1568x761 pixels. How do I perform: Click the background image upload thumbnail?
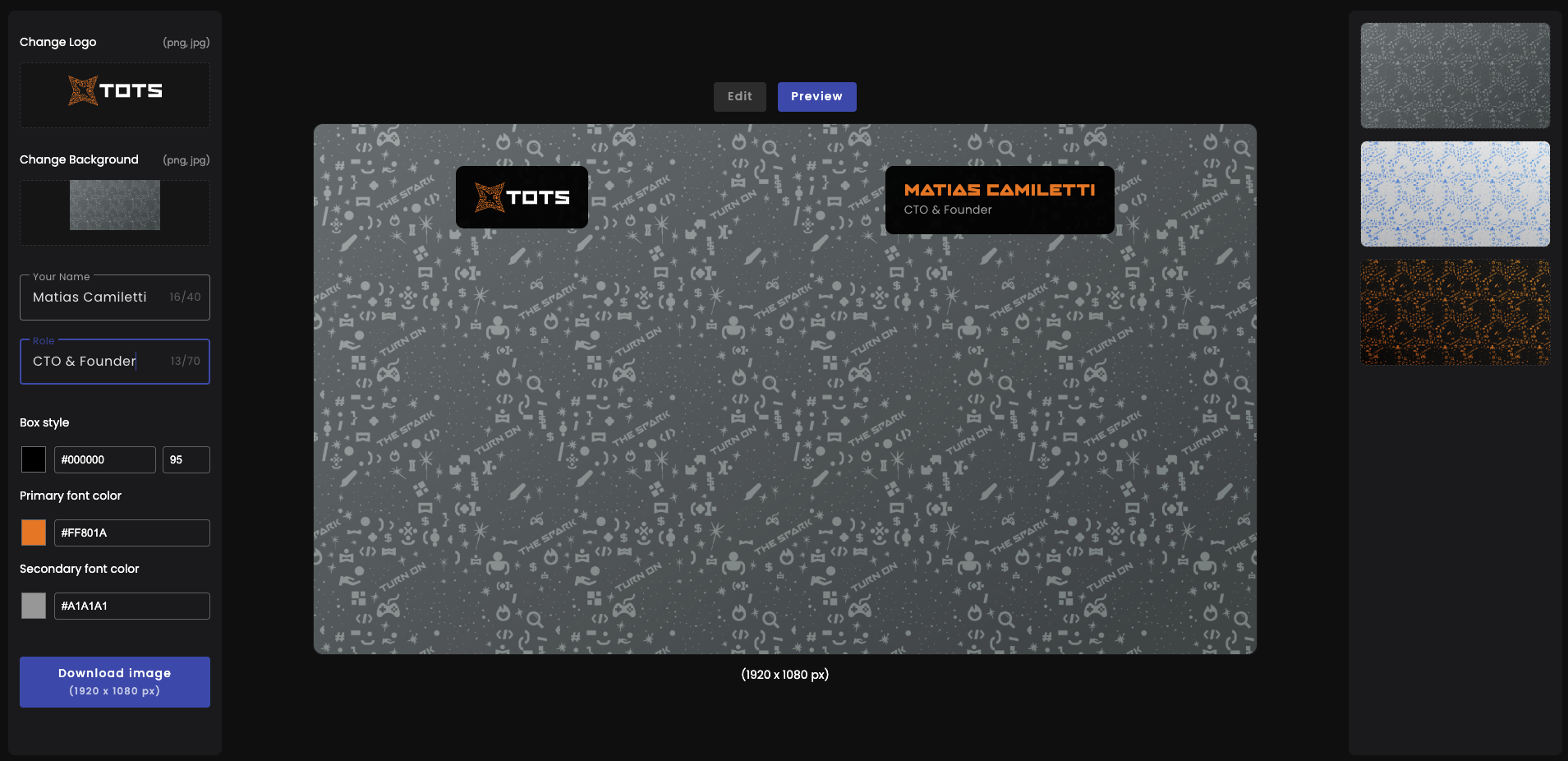point(115,205)
